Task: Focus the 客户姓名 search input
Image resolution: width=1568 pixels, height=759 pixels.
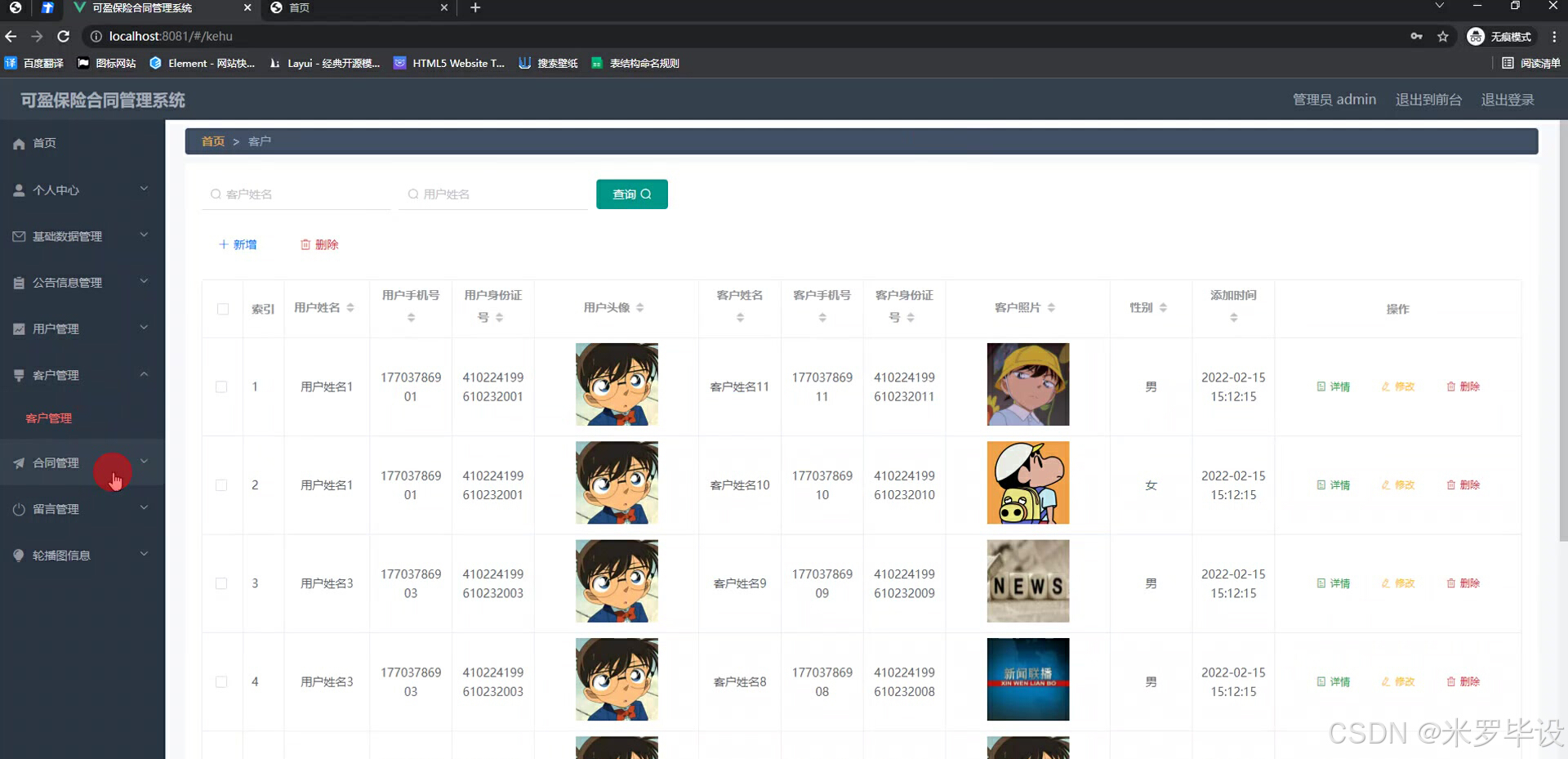Action: pyautogui.click(x=296, y=194)
